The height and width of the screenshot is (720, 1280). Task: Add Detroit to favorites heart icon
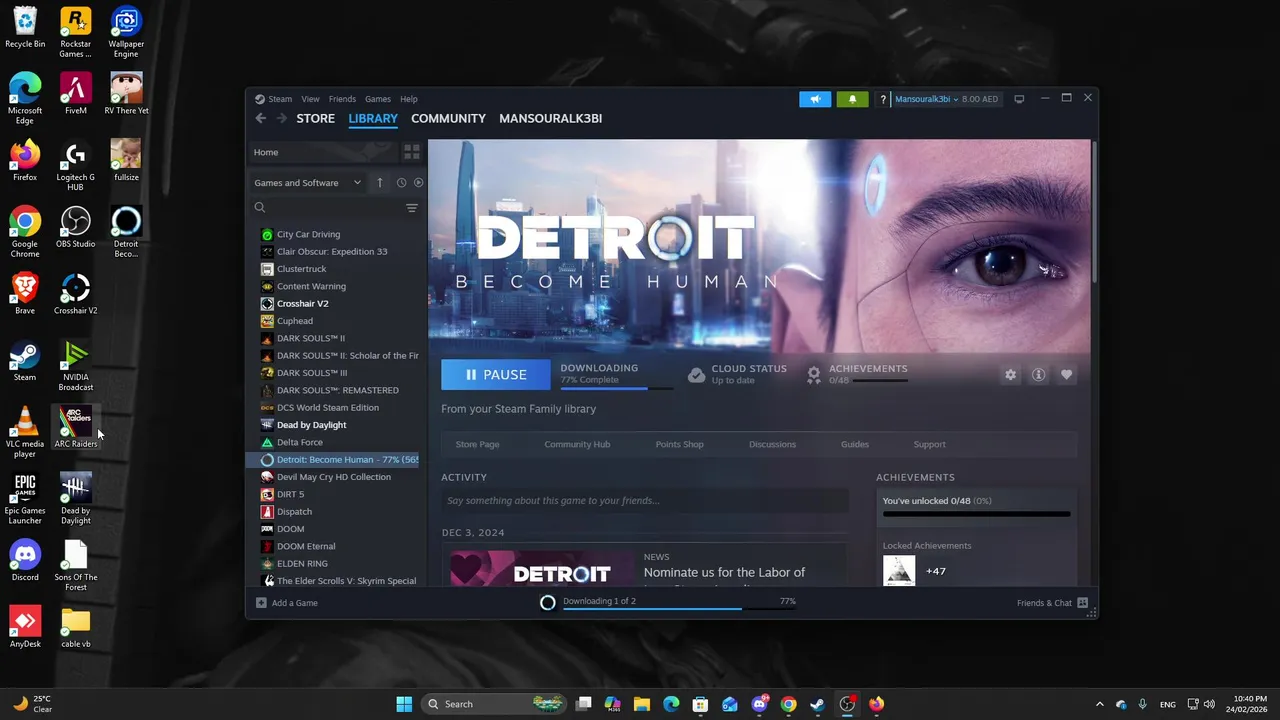(1066, 374)
